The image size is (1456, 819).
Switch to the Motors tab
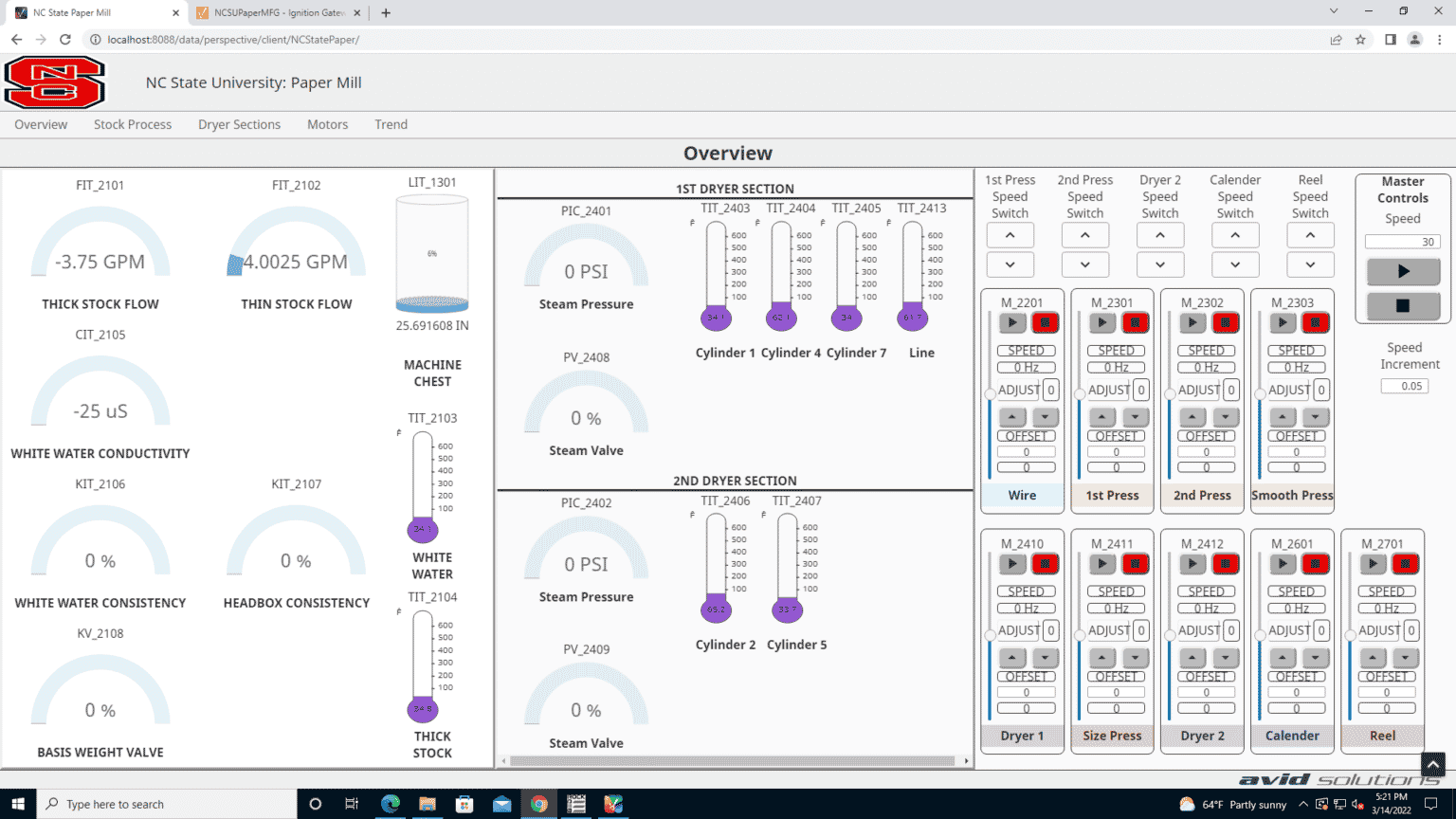point(327,124)
